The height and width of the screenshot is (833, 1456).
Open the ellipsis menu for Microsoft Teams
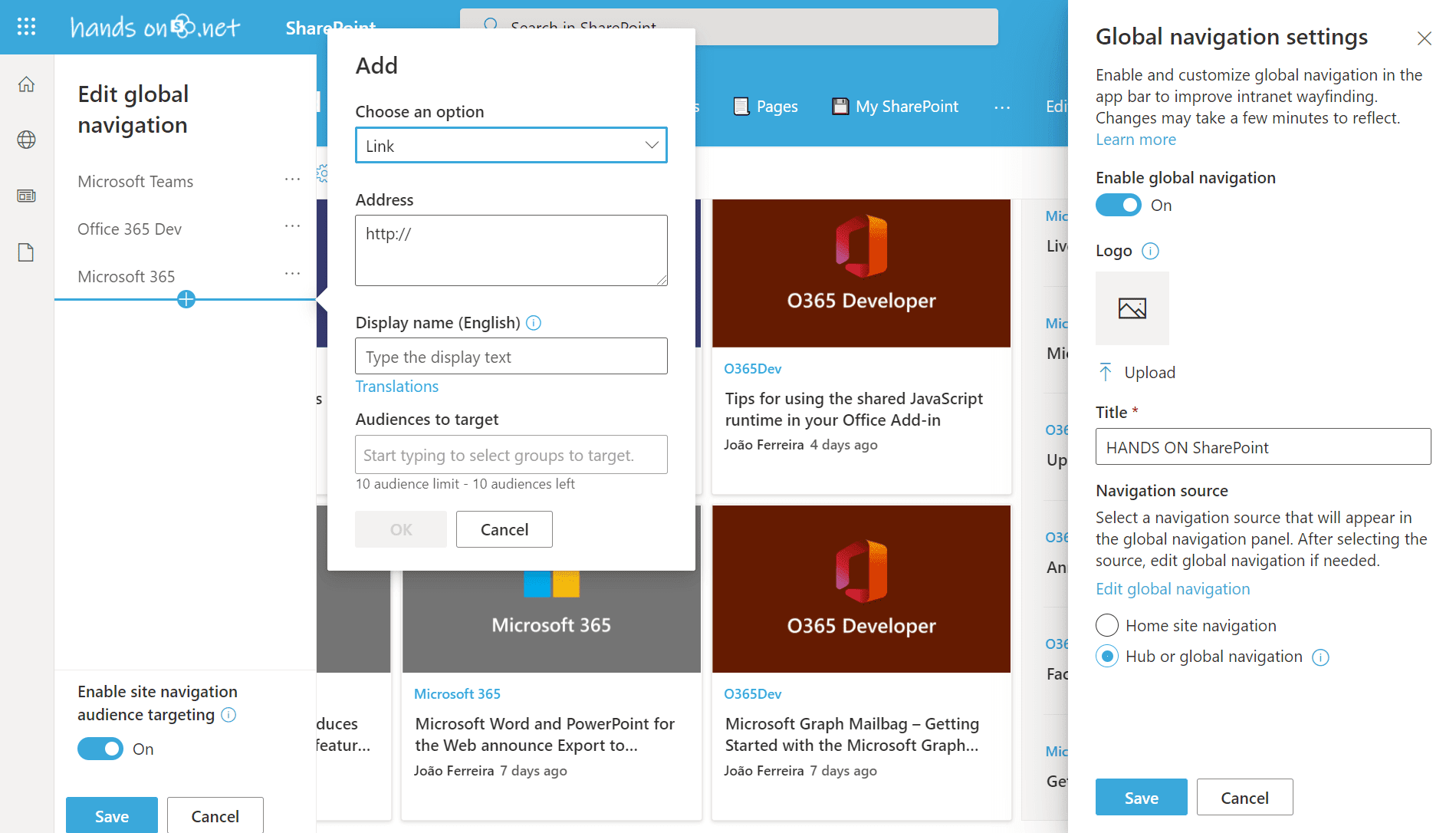(292, 180)
